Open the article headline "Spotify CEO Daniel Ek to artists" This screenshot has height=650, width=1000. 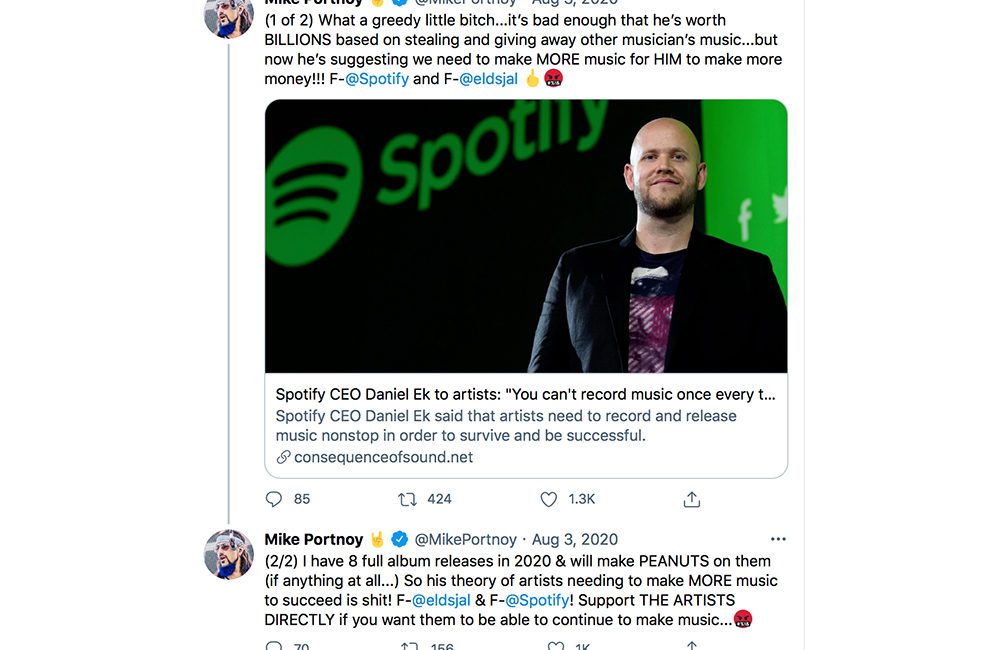[x=526, y=394]
